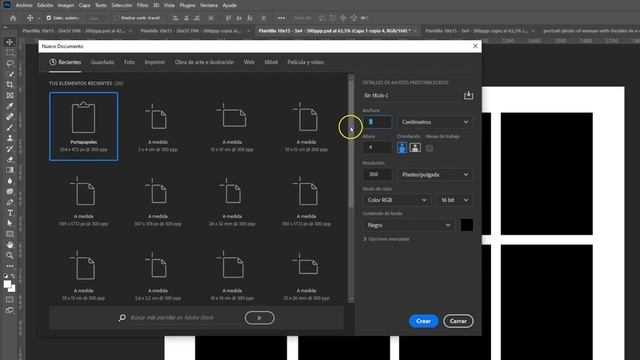The height and width of the screenshot is (360, 640).
Task: Toggle the Mesas de trabajo checkbox
Action: (429, 148)
